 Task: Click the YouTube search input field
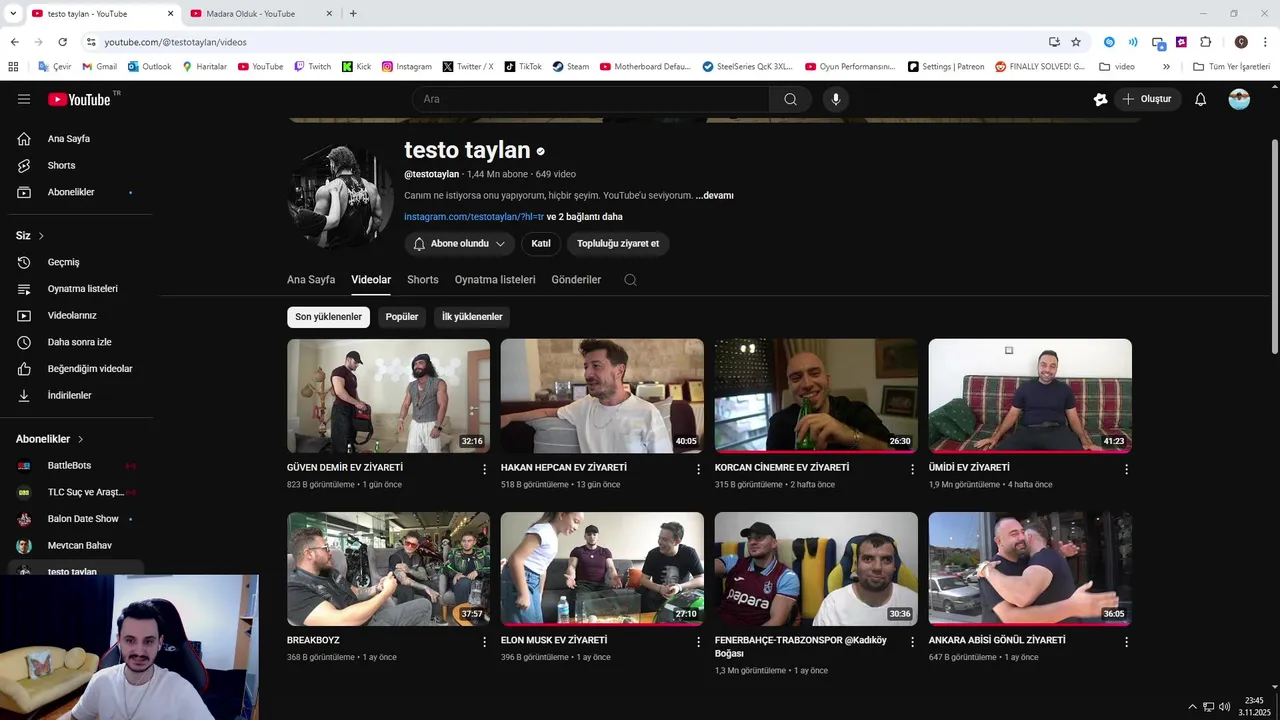590,99
